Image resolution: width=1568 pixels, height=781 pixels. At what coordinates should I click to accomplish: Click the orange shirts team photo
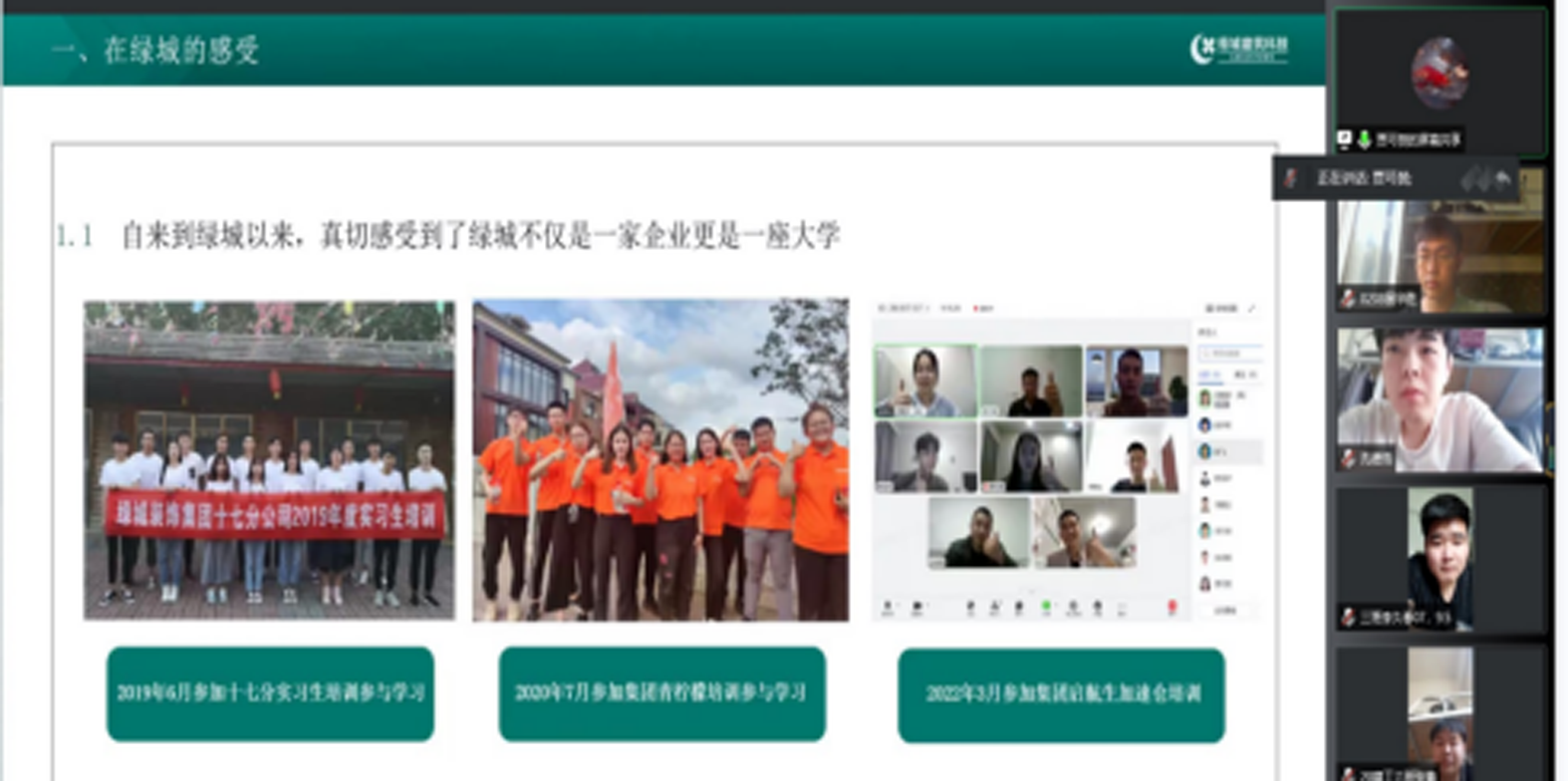click(660, 460)
